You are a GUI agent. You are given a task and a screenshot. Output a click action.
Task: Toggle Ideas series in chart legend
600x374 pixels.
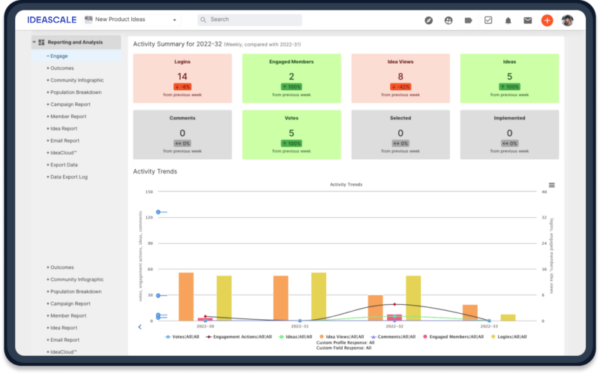(296, 337)
